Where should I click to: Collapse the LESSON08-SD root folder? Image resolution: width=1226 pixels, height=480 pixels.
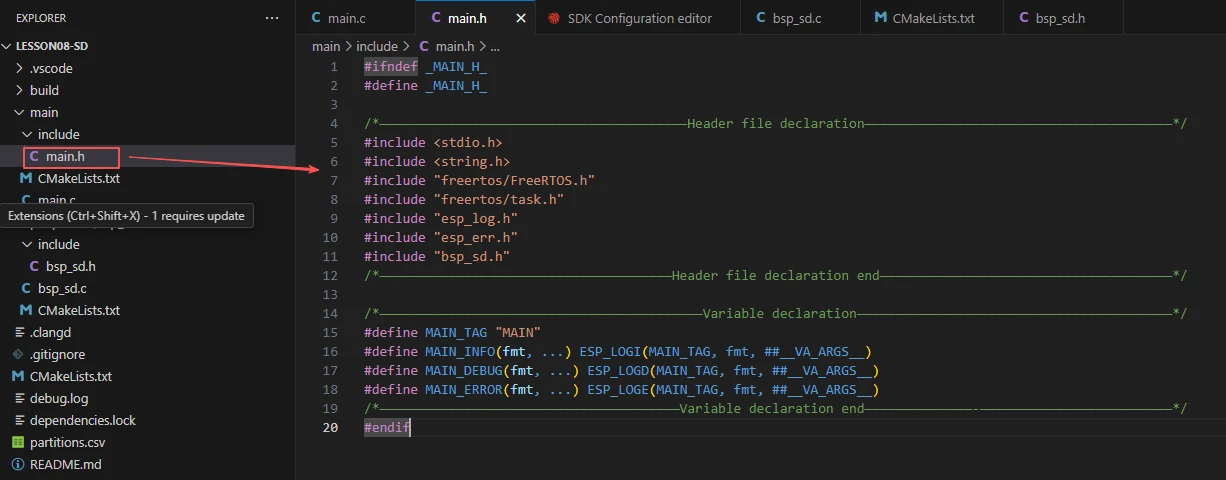point(60,46)
